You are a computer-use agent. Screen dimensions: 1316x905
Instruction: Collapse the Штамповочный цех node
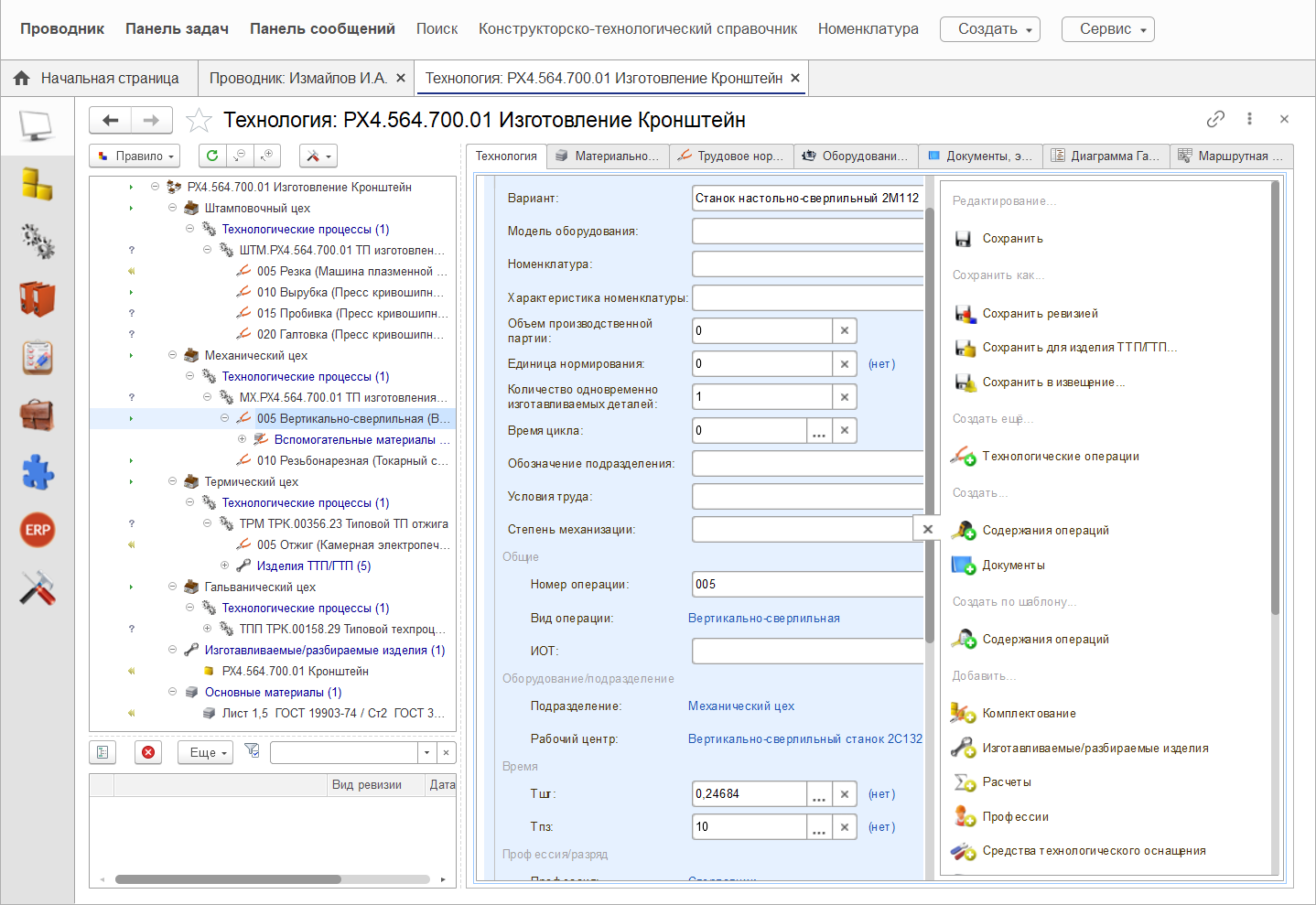coord(172,208)
